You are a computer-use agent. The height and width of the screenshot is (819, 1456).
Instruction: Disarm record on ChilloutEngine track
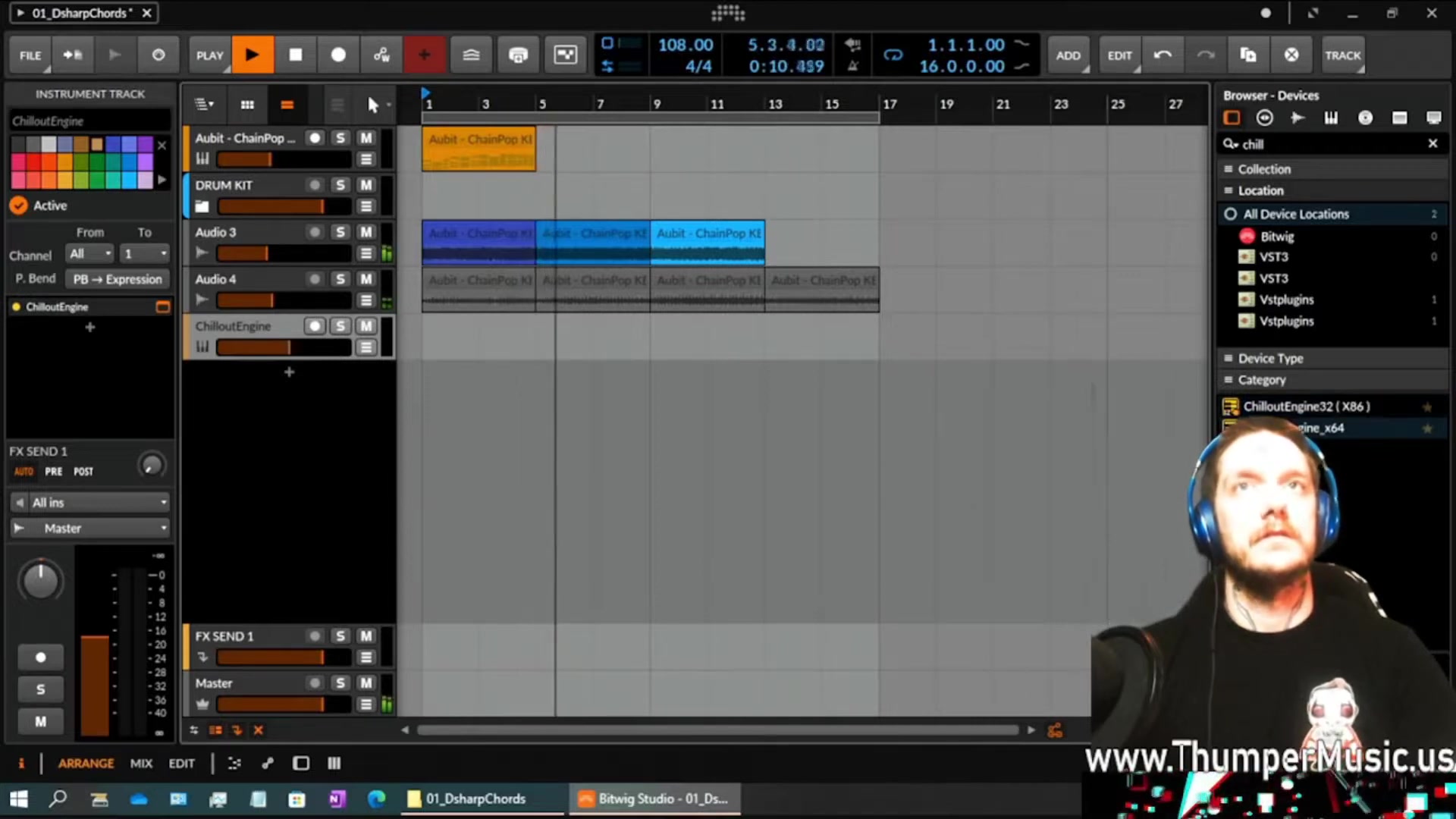coord(315,325)
